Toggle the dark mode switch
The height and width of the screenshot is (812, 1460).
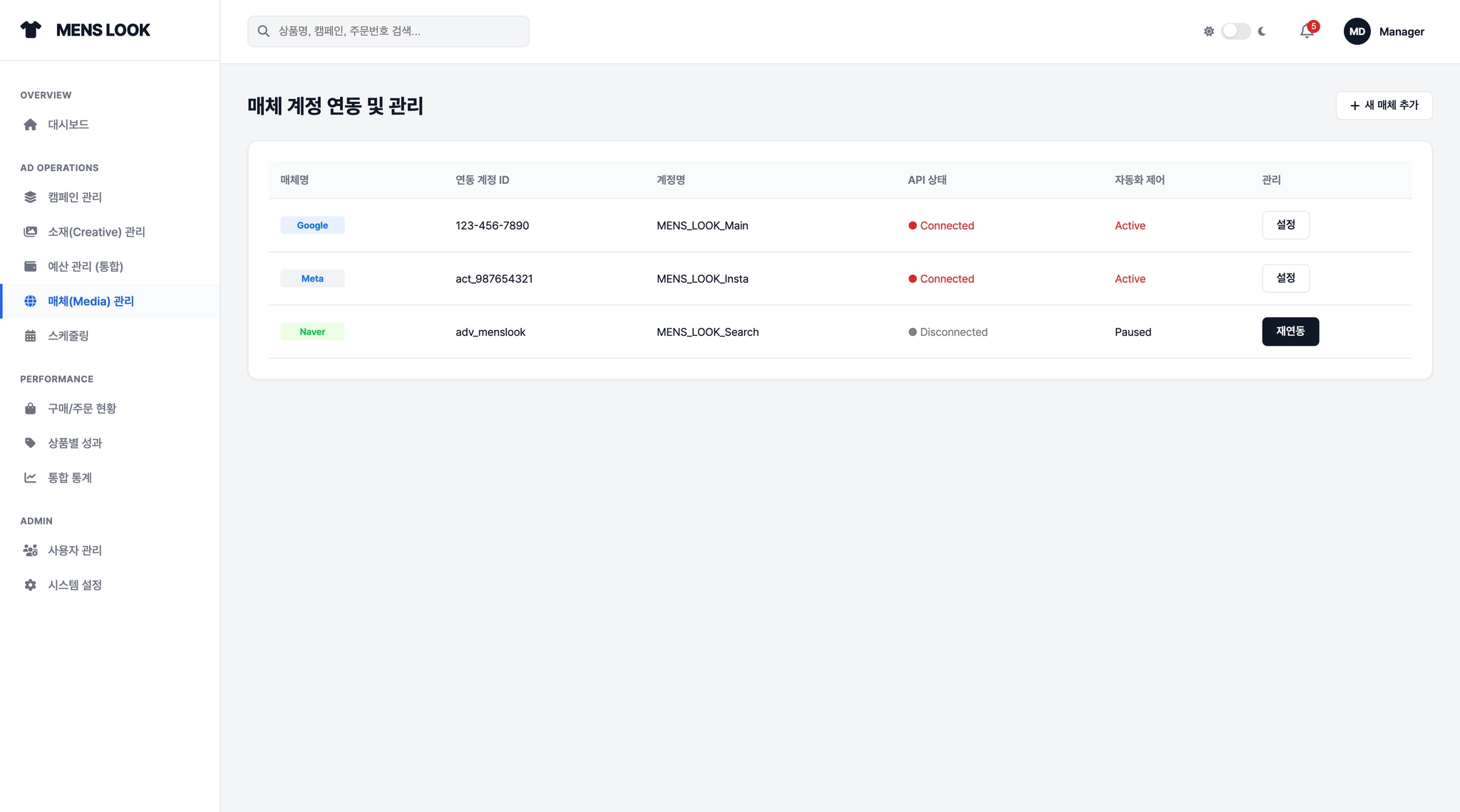pyautogui.click(x=1235, y=31)
